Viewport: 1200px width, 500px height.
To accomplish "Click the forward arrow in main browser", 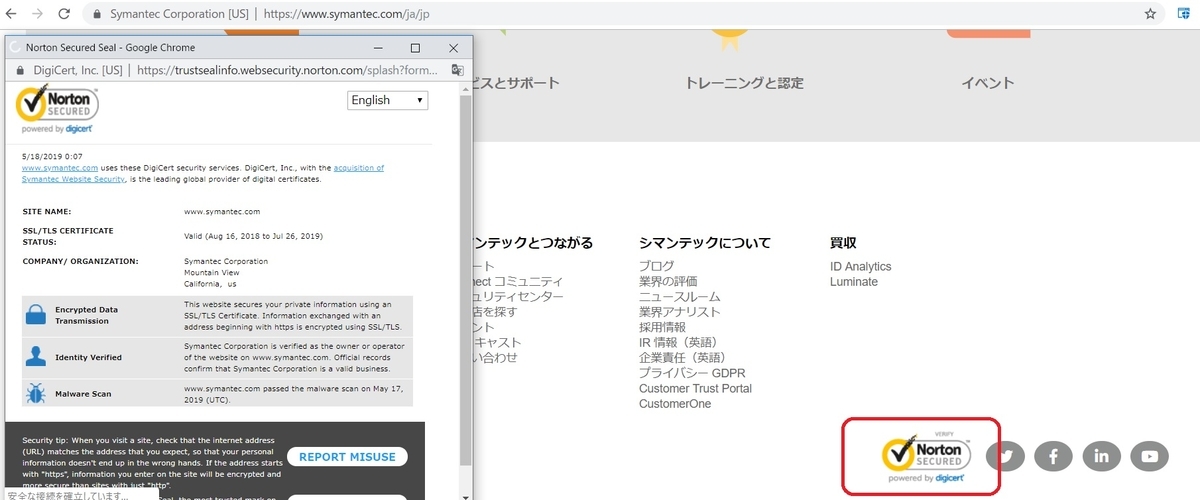I will pos(39,15).
